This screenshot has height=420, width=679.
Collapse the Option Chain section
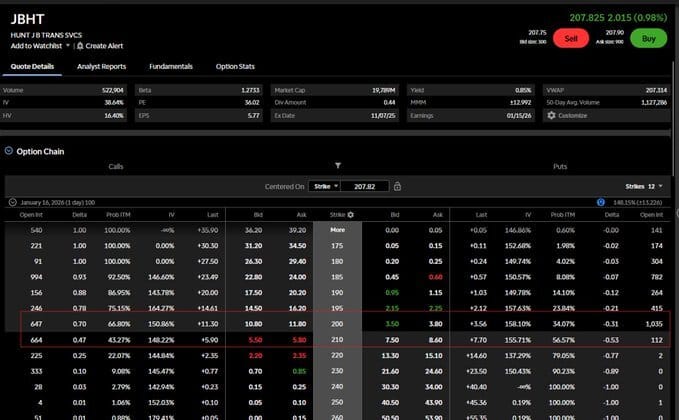[9, 151]
